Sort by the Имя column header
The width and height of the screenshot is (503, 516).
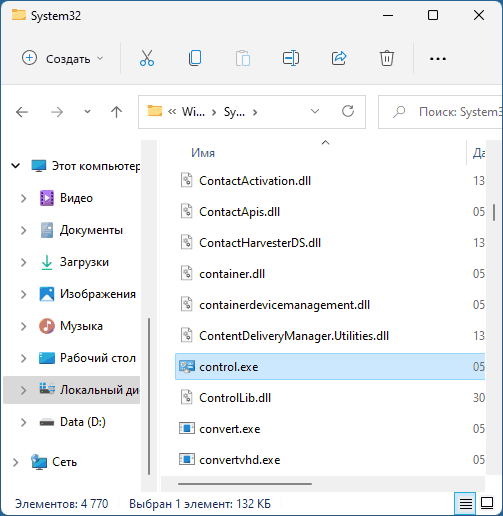pos(203,153)
